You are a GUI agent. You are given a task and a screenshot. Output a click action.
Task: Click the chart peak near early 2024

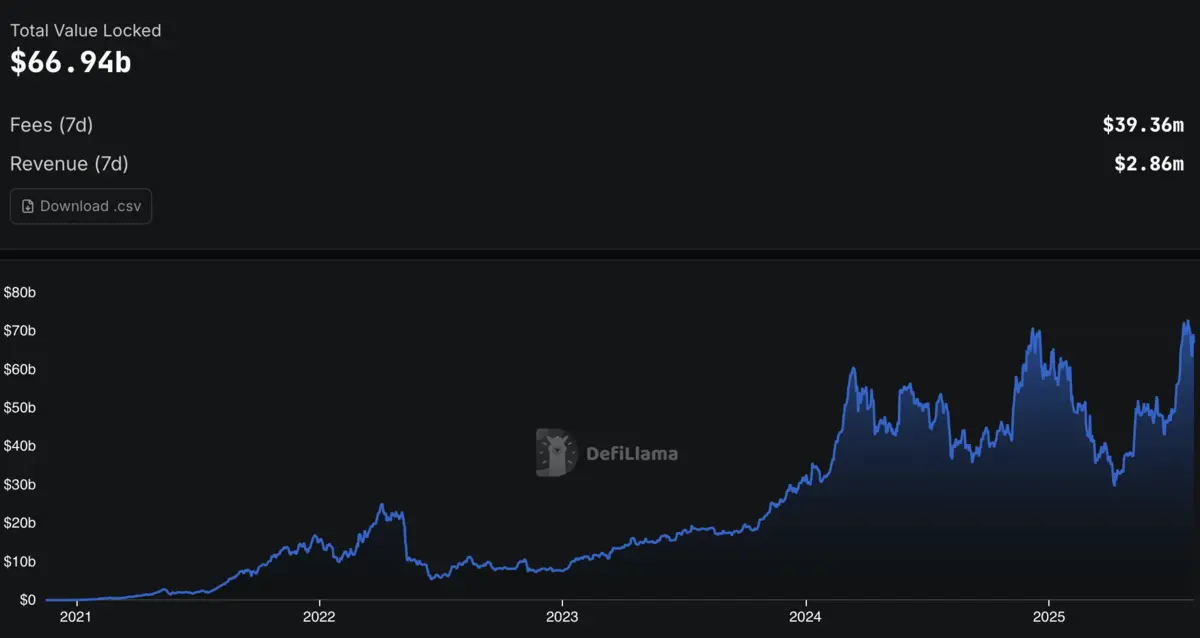[853, 370]
